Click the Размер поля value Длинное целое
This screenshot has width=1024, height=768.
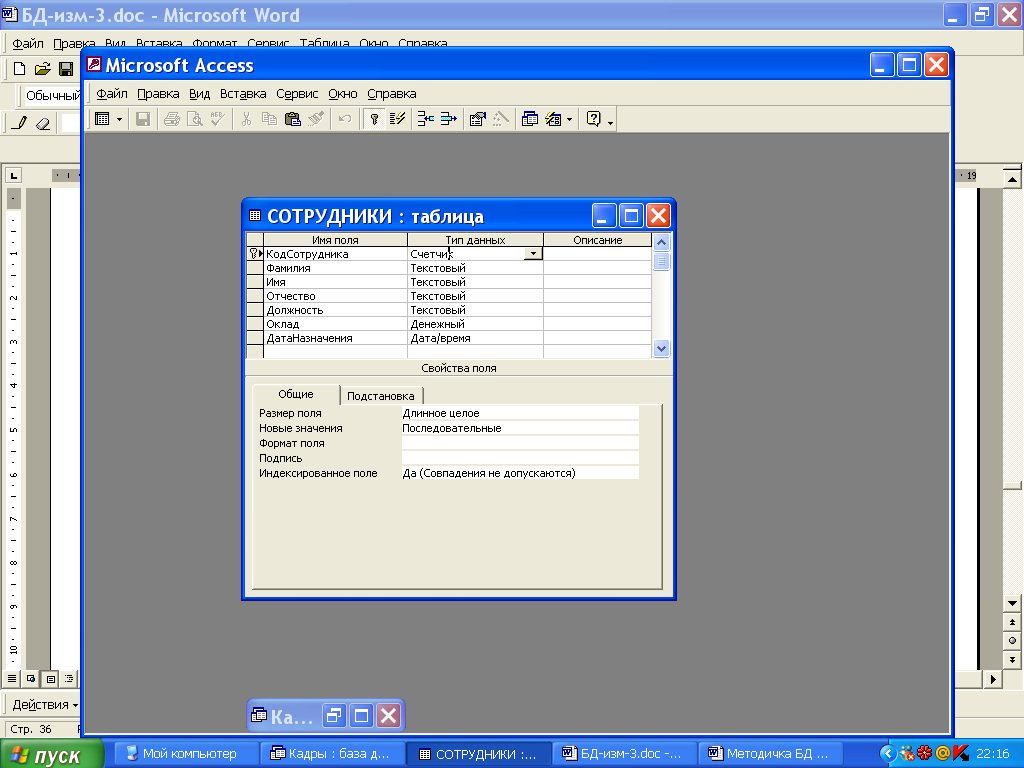pyautogui.click(x=520, y=413)
